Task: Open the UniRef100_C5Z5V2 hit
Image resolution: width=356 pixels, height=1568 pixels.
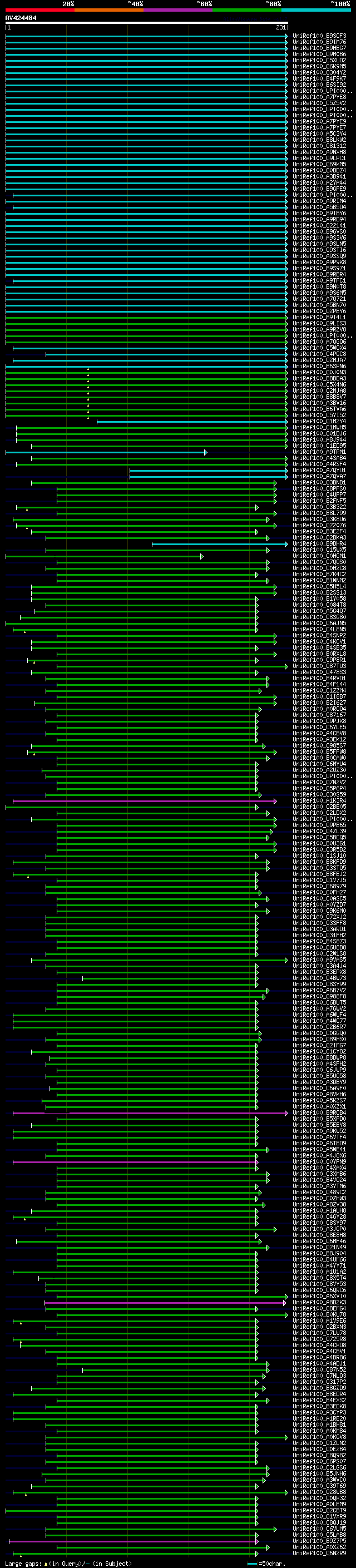Action: click(x=319, y=103)
